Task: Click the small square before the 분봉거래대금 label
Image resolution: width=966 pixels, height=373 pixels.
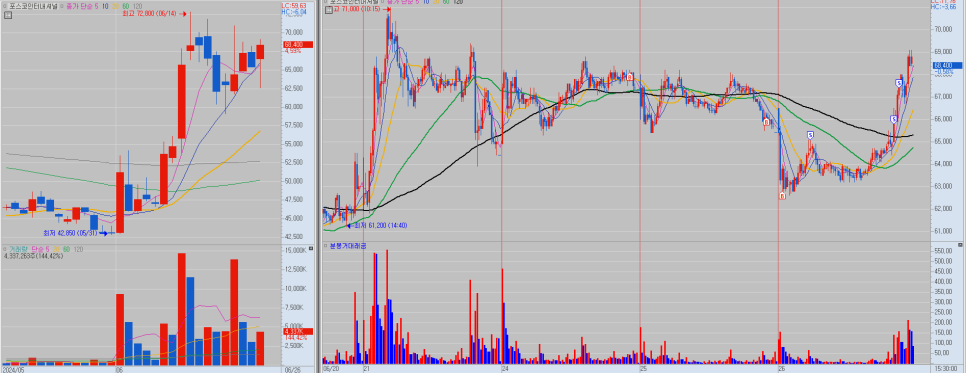Action: (326, 245)
